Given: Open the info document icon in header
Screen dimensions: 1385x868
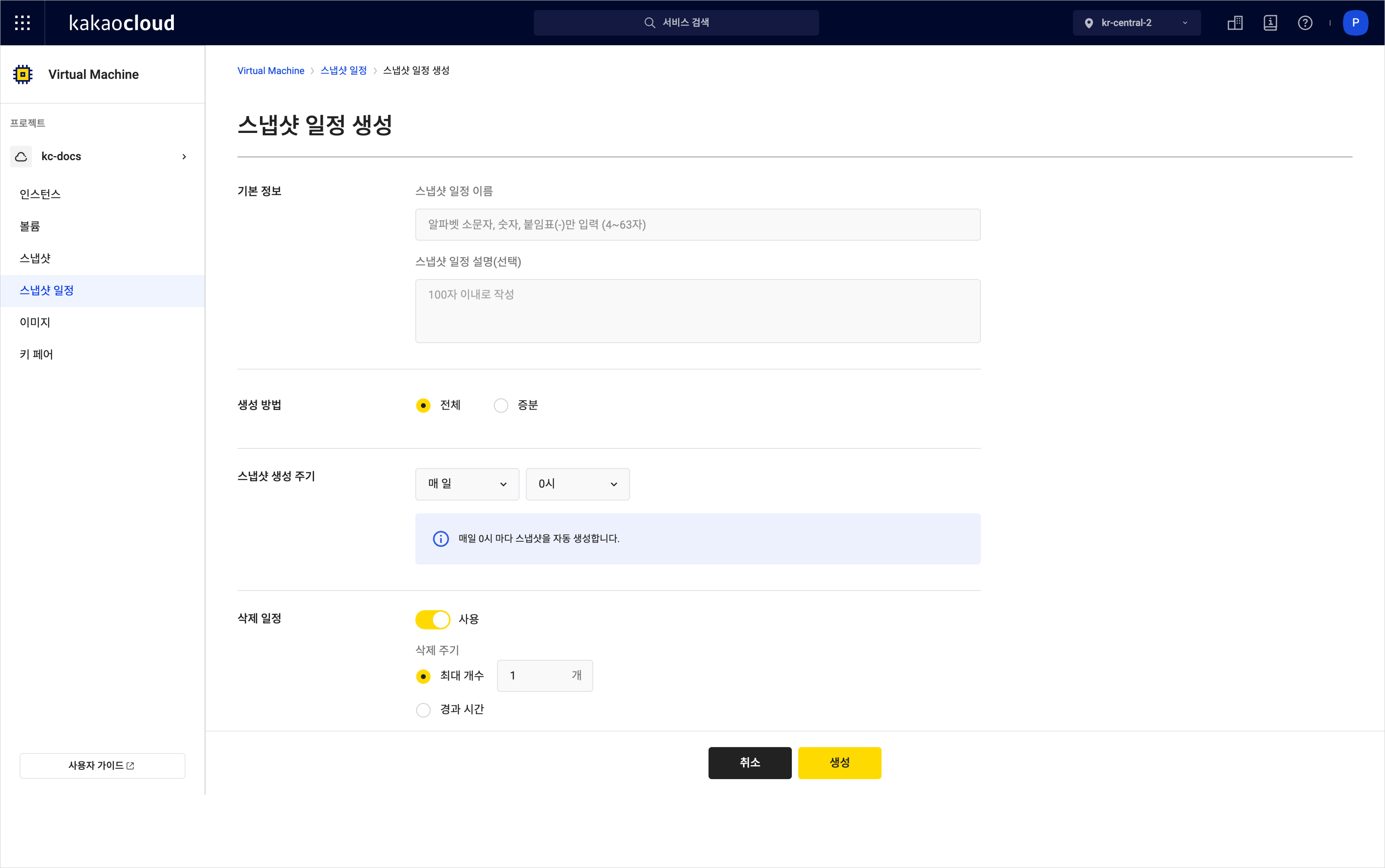Looking at the screenshot, I should pyautogui.click(x=1270, y=23).
